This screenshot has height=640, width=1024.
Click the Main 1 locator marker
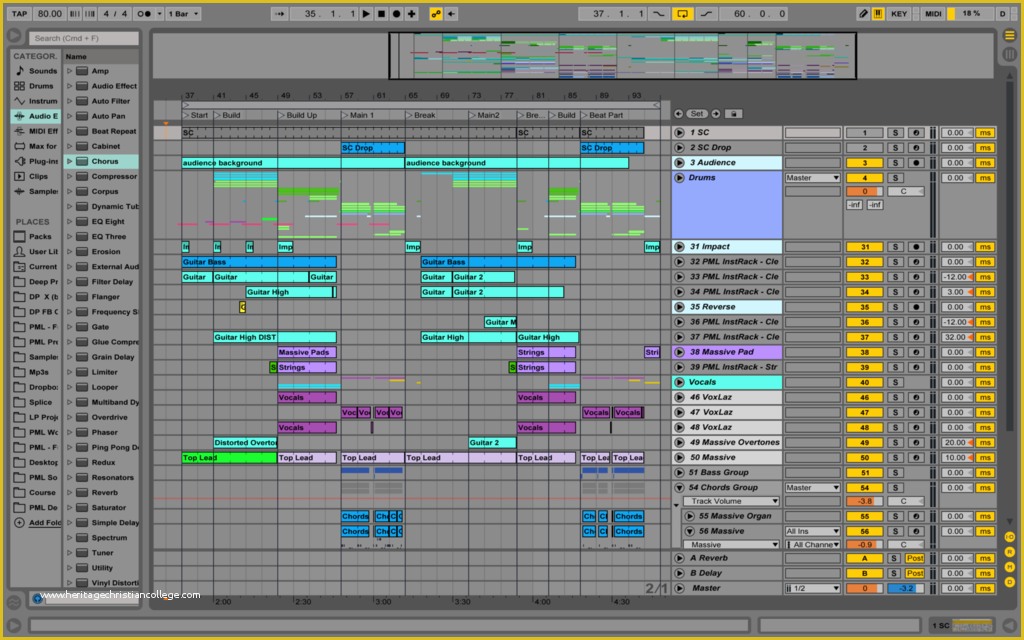(358, 115)
